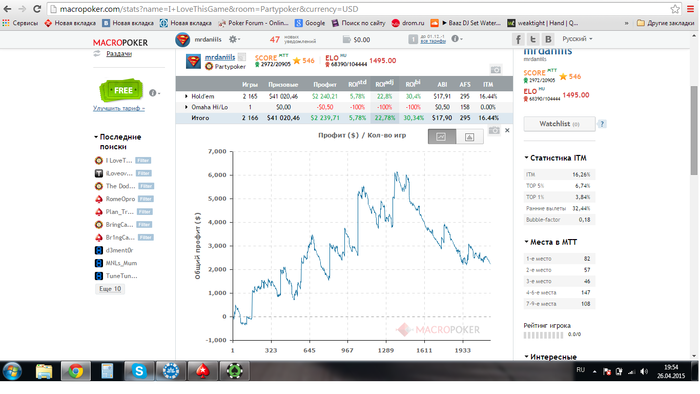
Task: Share on Facebook icon
Action: tap(518, 39)
